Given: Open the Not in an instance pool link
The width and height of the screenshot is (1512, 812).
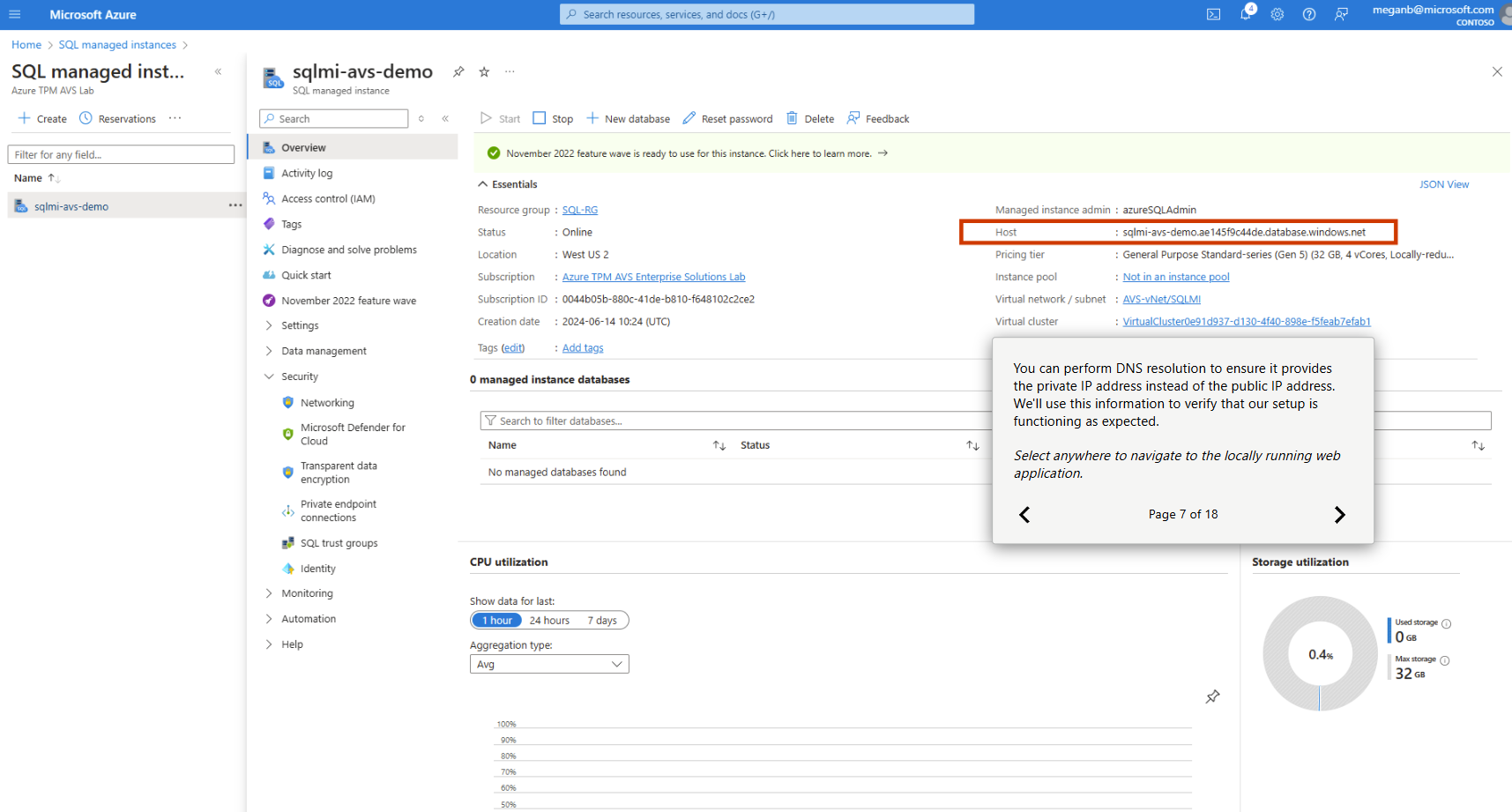Looking at the screenshot, I should pyautogui.click(x=1176, y=277).
